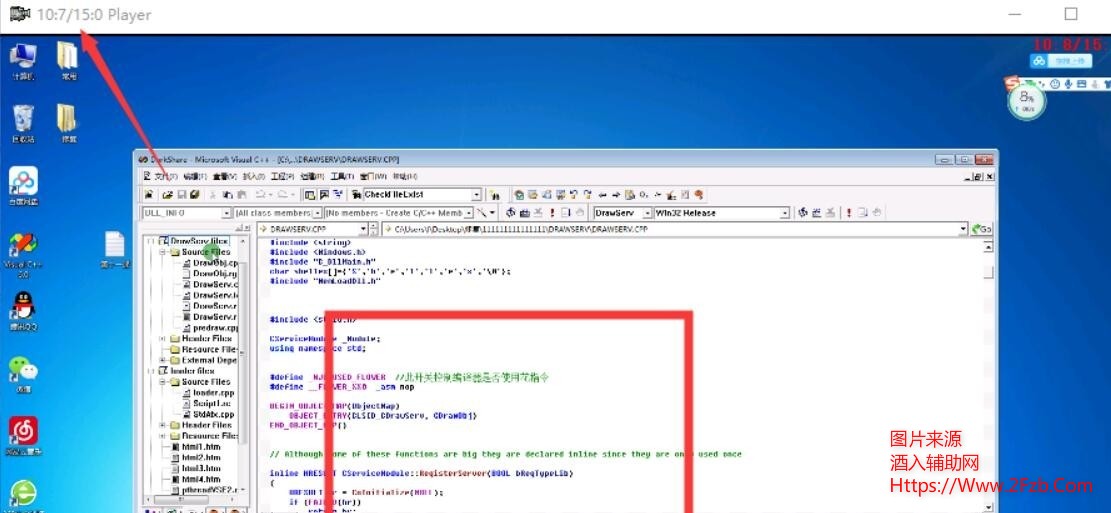Click the Cut scissors toolbar icon
The width and height of the screenshot is (1111, 513).
213,195
